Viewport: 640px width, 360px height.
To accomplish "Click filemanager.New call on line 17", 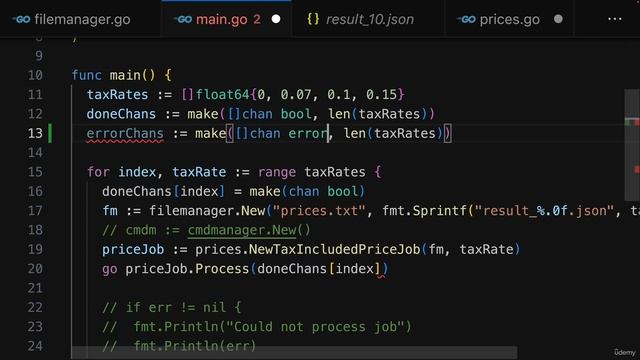I will 207,211.
